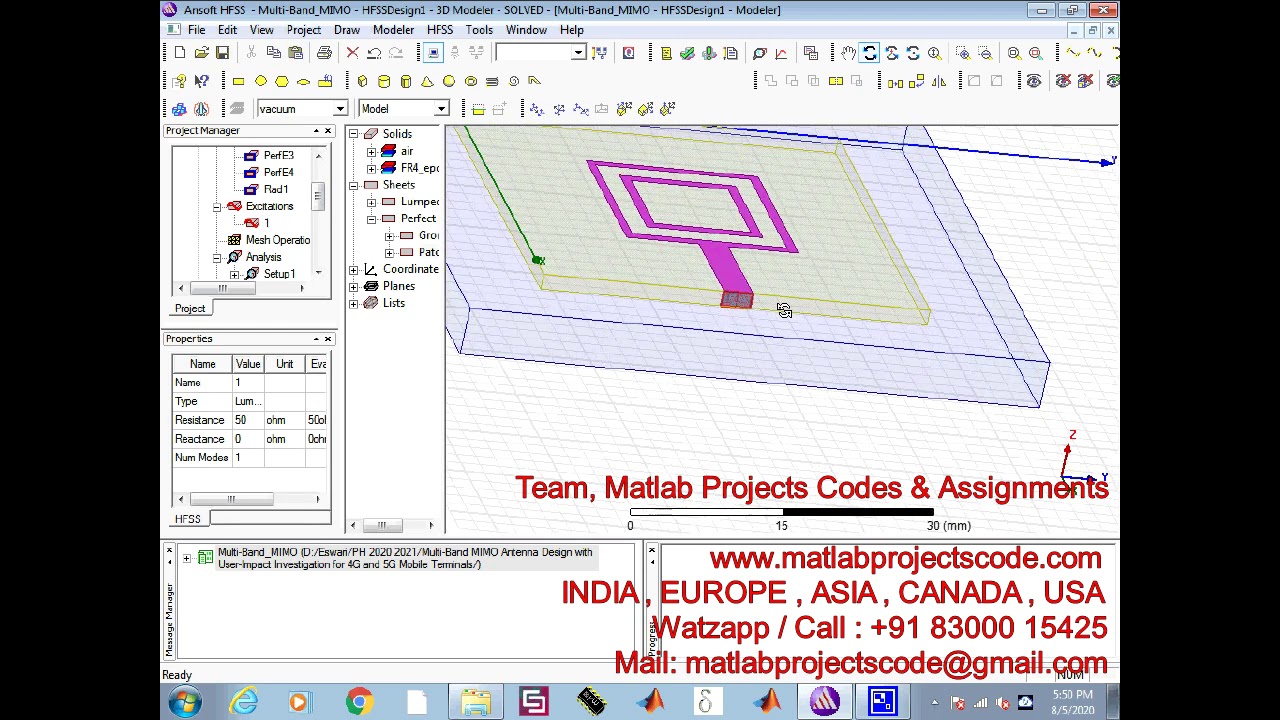This screenshot has width=1280, height=720.
Task: Collapse the Solids tree node
Action: (354, 134)
